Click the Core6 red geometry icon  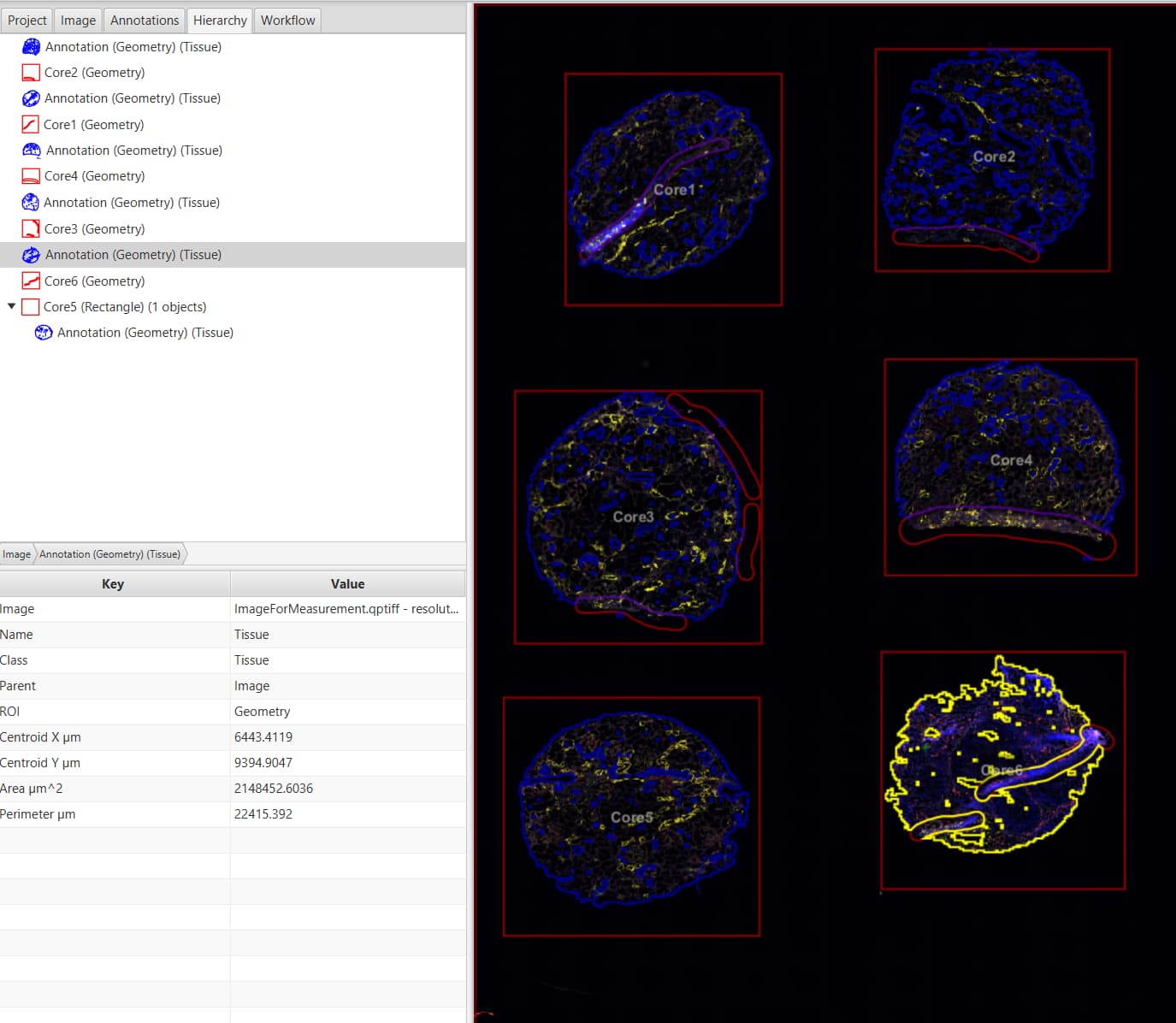31,281
